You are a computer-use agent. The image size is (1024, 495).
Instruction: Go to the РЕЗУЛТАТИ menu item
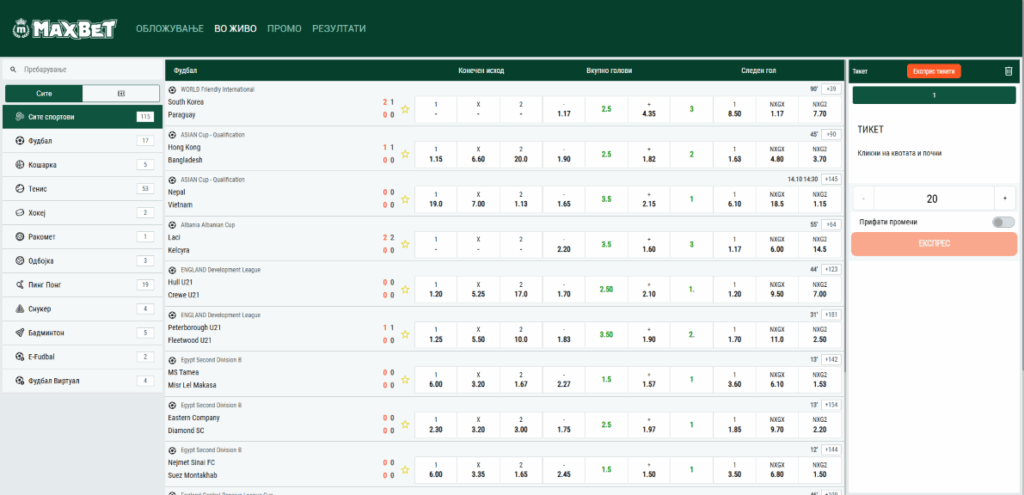click(338, 29)
